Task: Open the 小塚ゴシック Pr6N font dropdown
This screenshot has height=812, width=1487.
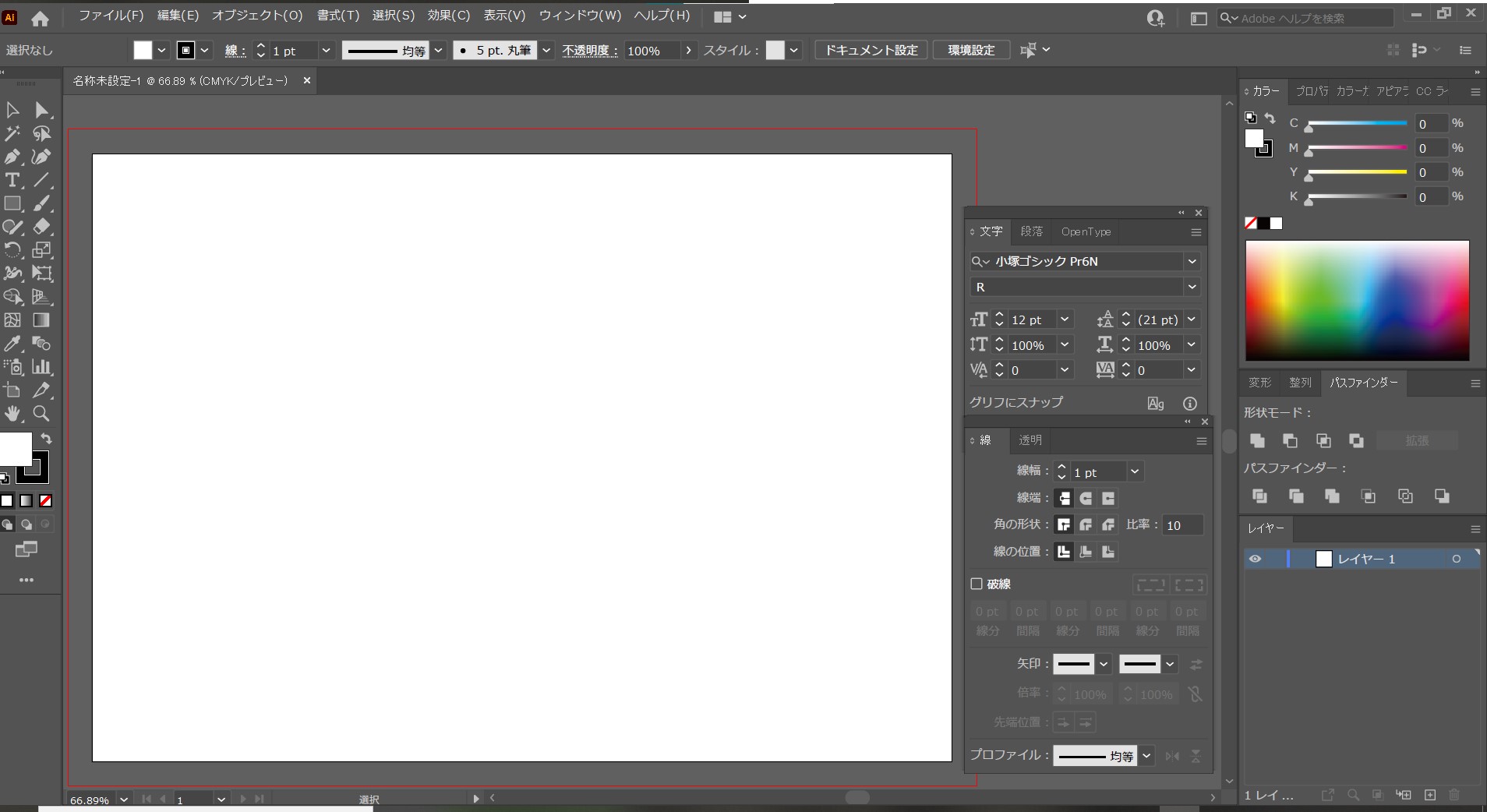Action: click(1192, 261)
